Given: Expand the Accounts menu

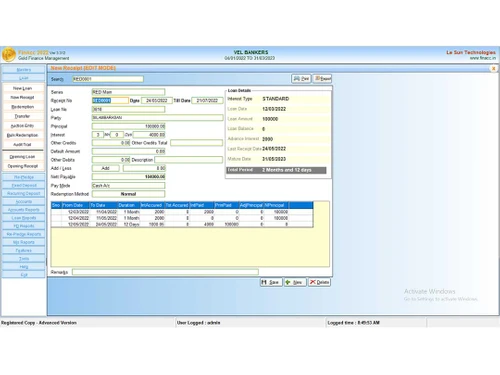Looking at the screenshot, I should pos(23,202).
